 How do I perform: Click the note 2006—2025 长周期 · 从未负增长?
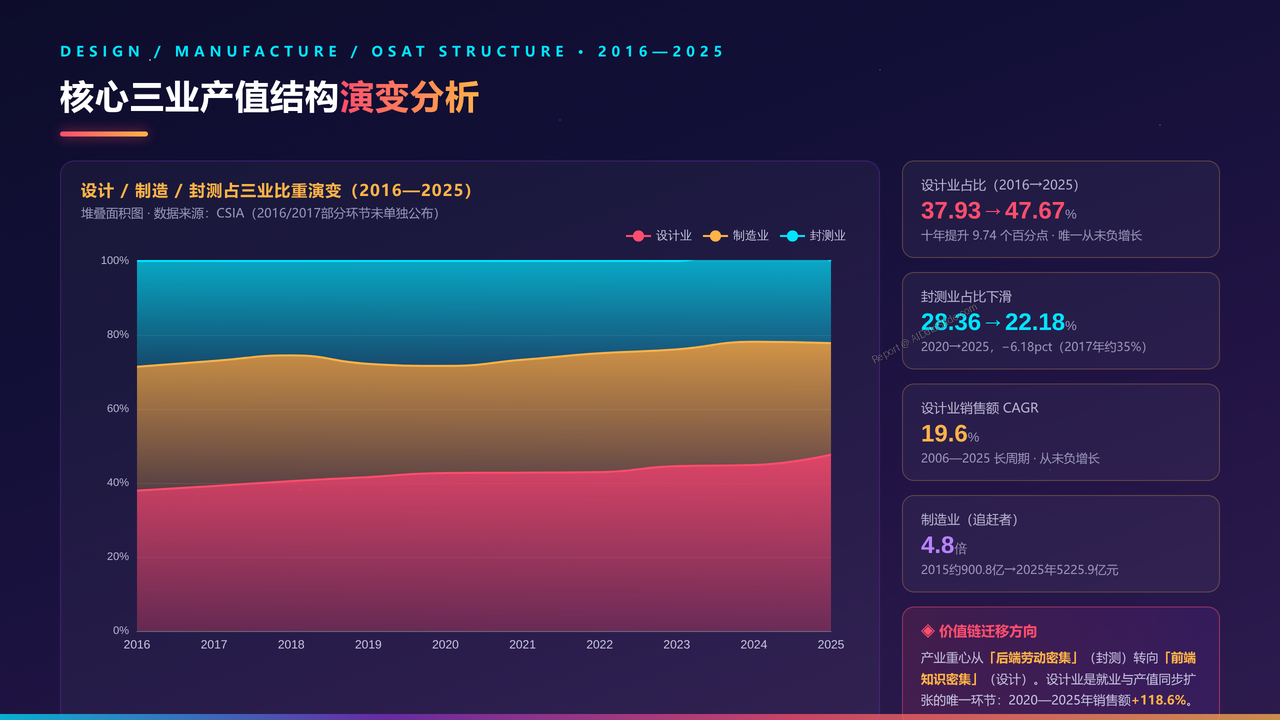pos(1010,459)
